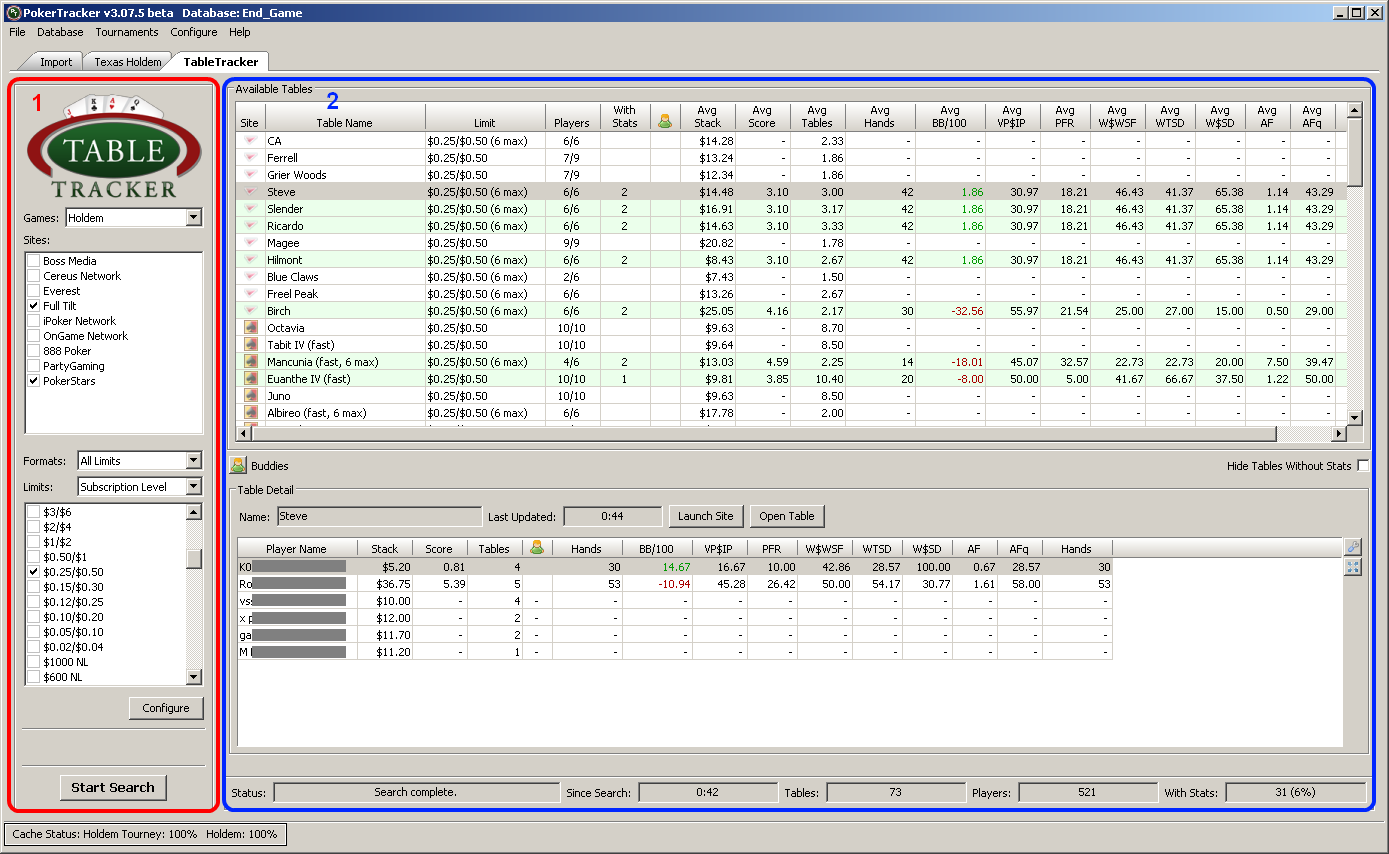Image resolution: width=1389 pixels, height=854 pixels.
Task: Toggle Hide Tables Without Stats checkbox
Action: tap(1363, 466)
